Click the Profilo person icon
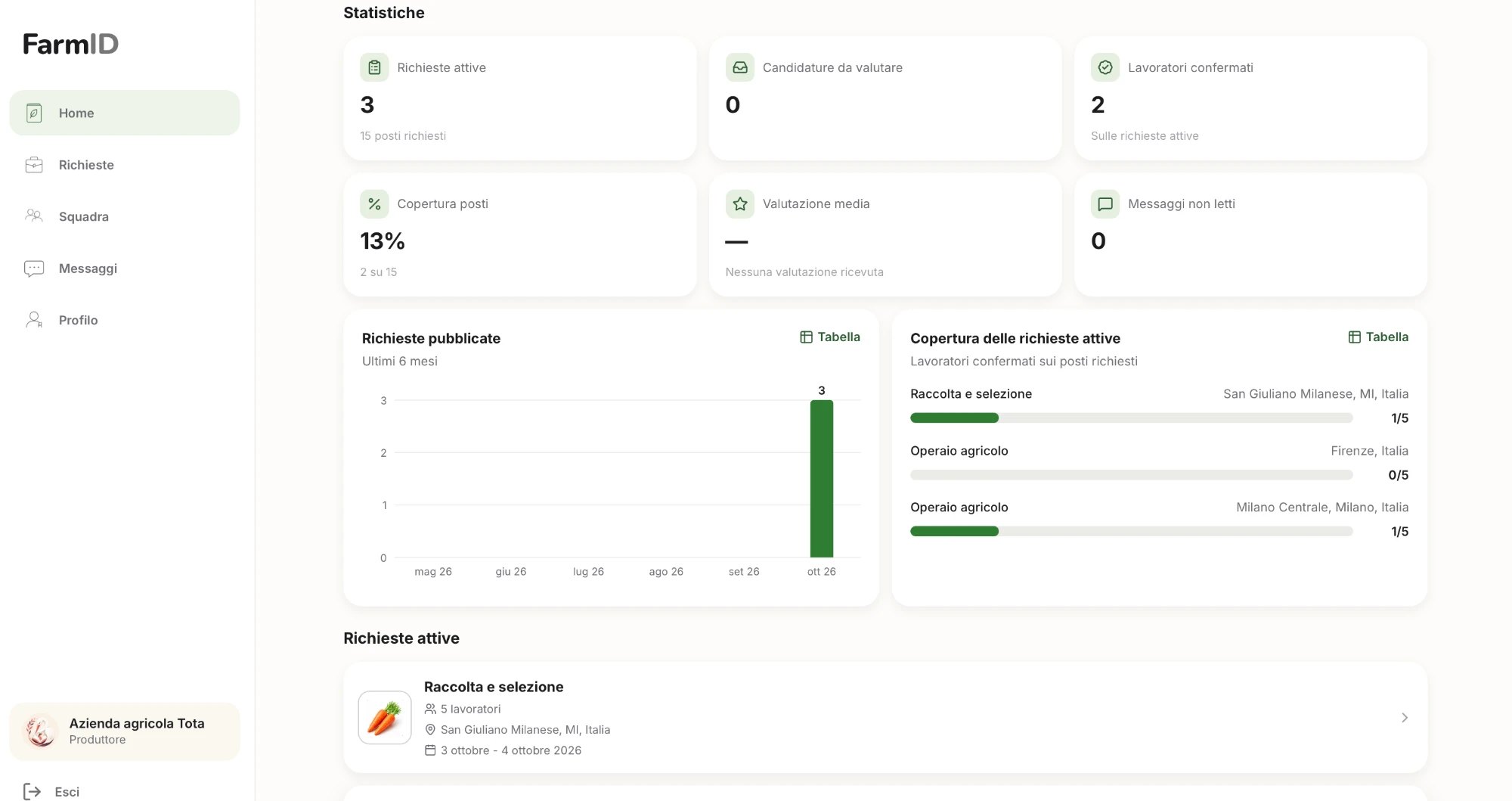1512x801 pixels. click(x=34, y=320)
